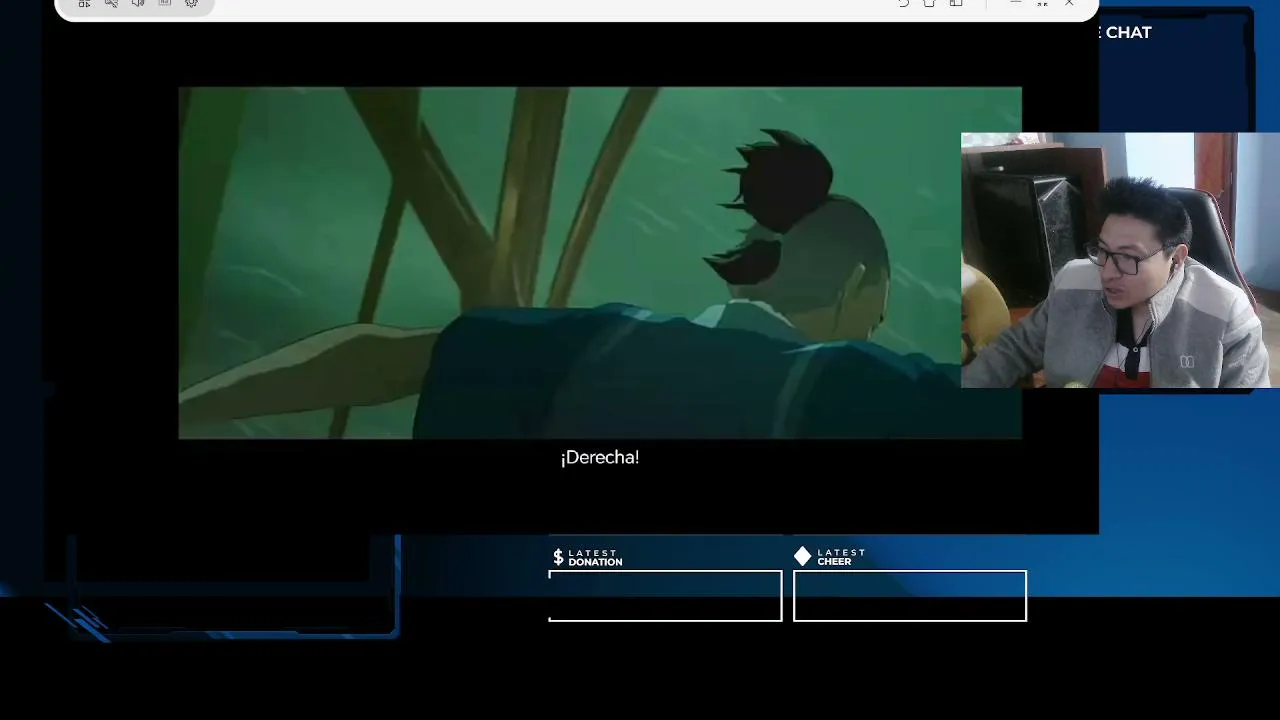Click the speaker volume icon in the top bar
This screenshot has height=720, width=1280.
[x=138, y=4]
